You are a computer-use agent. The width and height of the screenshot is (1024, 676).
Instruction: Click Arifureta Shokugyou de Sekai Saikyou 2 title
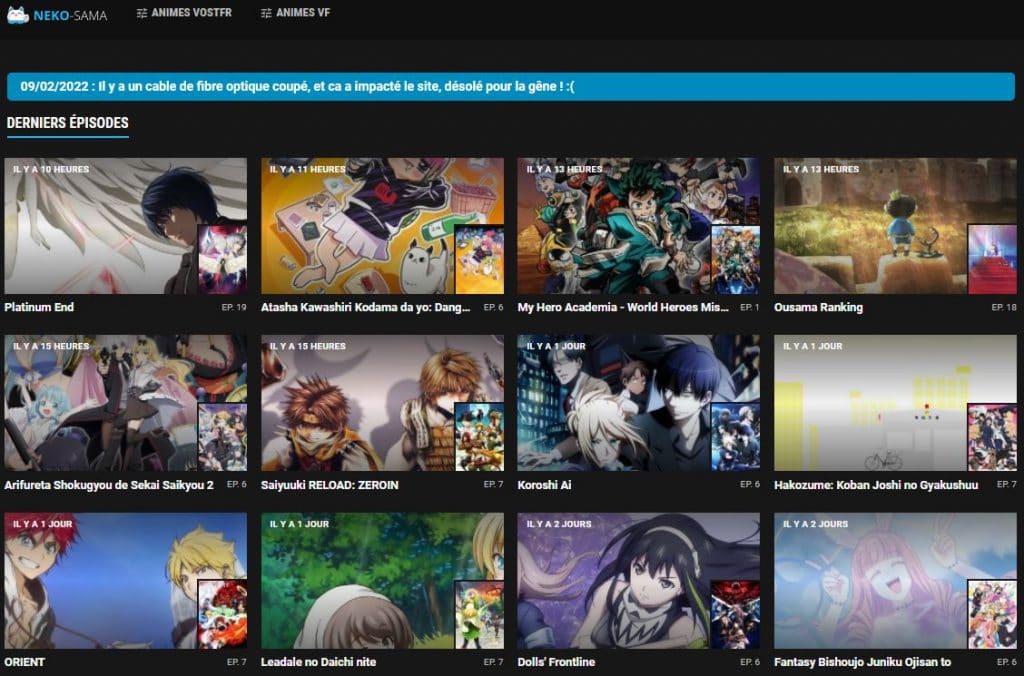pyautogui.click(x=109, y=485)
